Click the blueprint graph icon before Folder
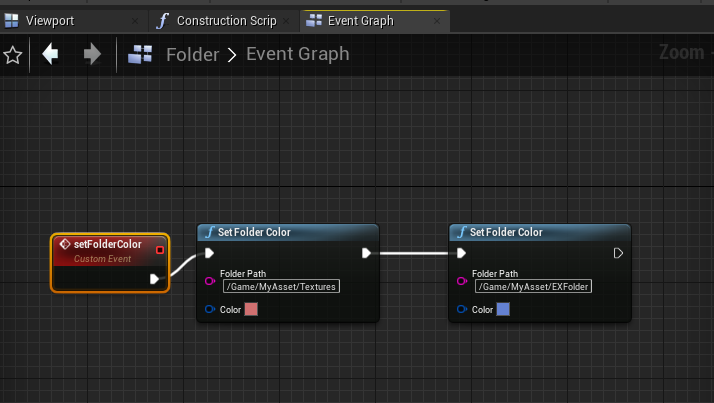This screenshot has height=403, width=714. [140, 55]
